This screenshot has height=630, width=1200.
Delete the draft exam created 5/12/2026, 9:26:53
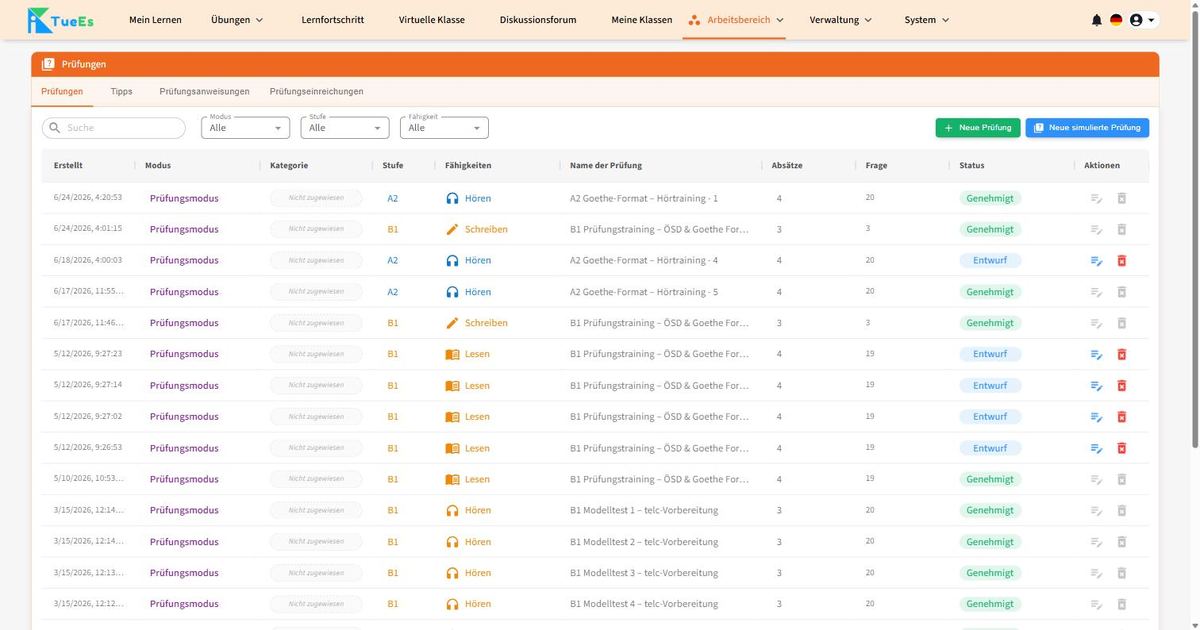[x=1121, y=448]
